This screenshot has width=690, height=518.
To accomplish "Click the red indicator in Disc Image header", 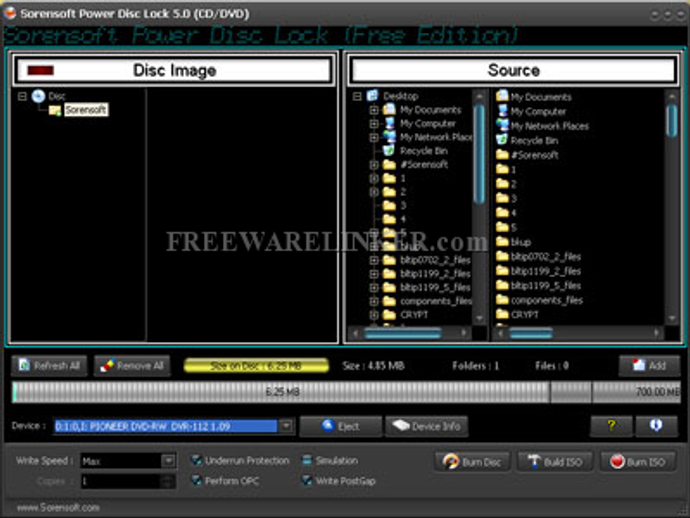I will tap(40, 70).
